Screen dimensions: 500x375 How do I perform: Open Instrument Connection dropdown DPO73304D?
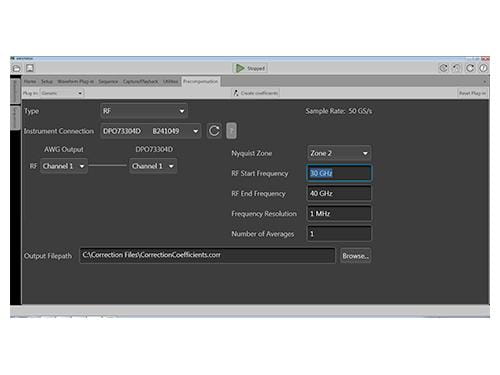(151, 131)
